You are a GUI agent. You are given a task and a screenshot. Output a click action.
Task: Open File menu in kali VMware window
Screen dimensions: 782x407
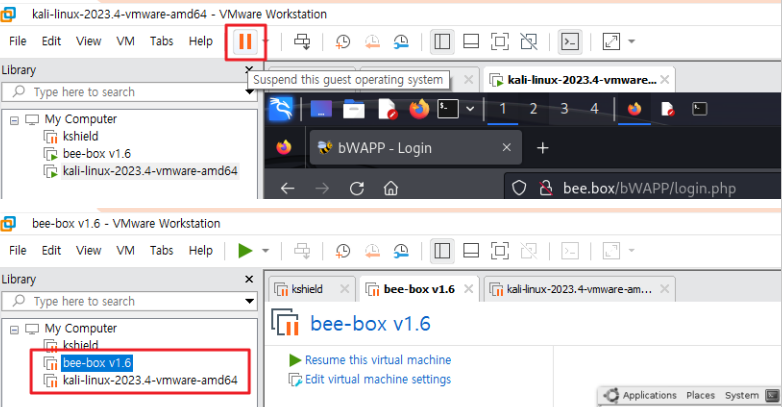click(x=17, y=41)
